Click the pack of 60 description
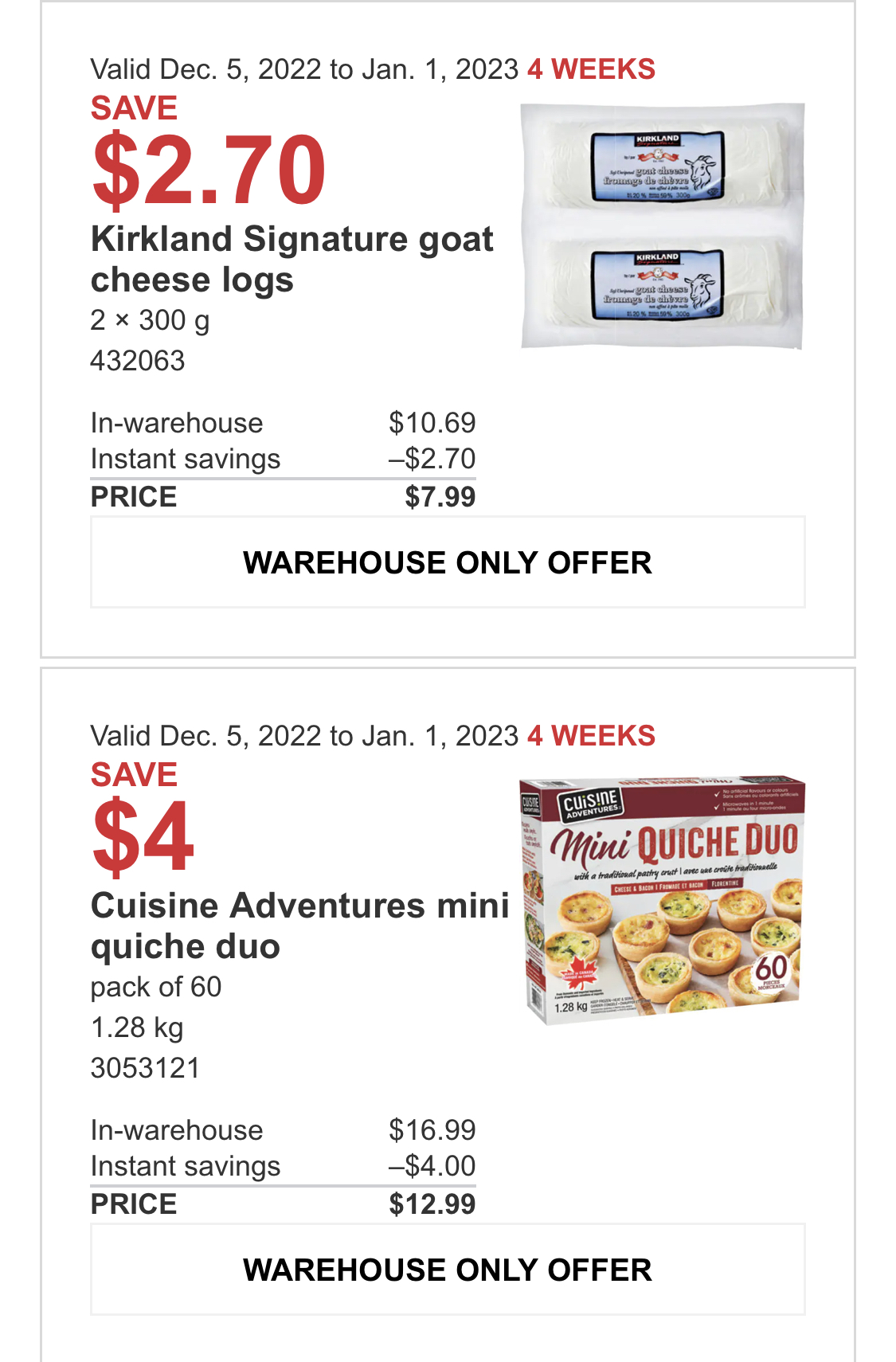 point(156,988)
